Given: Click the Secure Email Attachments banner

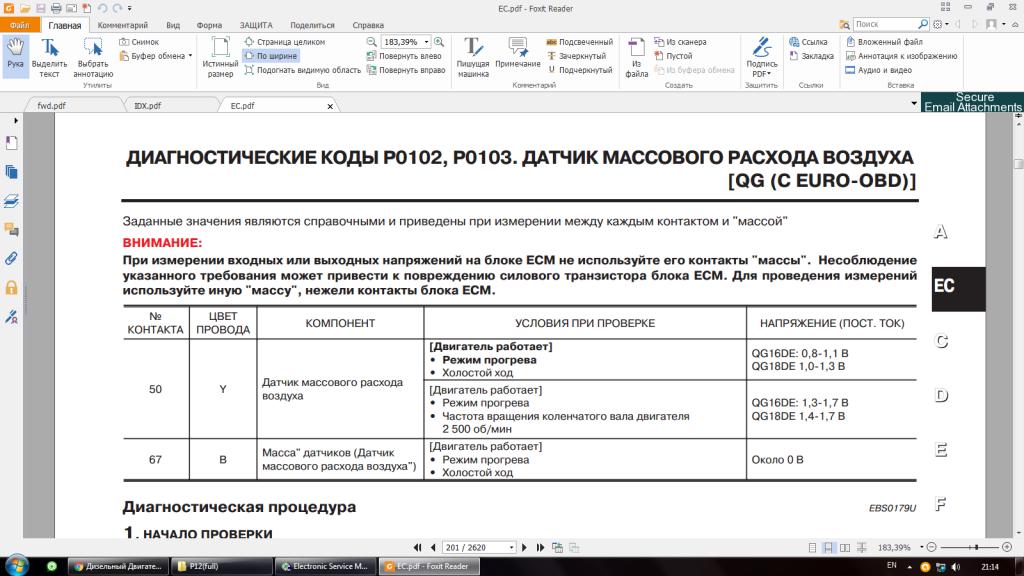Looking at the screenshot, I should pyautogui.click(x=972, y=102).
